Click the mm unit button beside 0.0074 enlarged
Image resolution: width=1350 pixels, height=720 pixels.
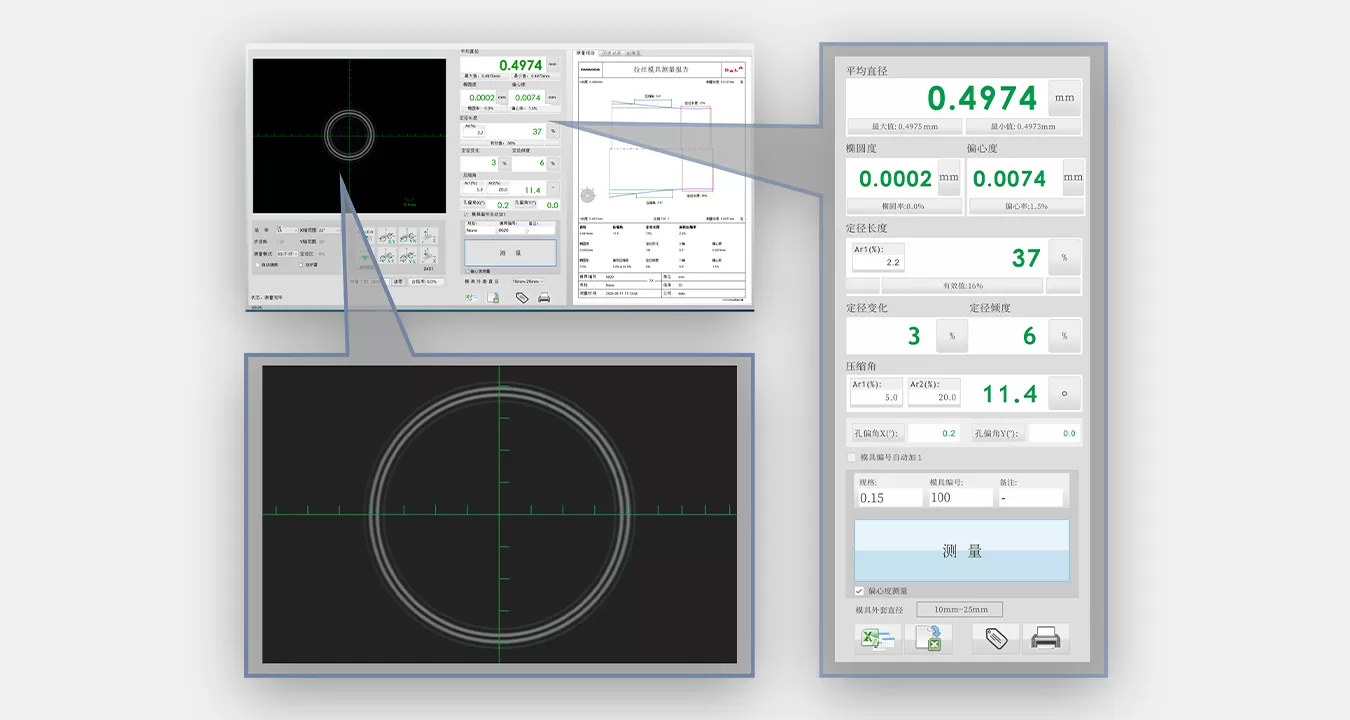point(1072,178)
